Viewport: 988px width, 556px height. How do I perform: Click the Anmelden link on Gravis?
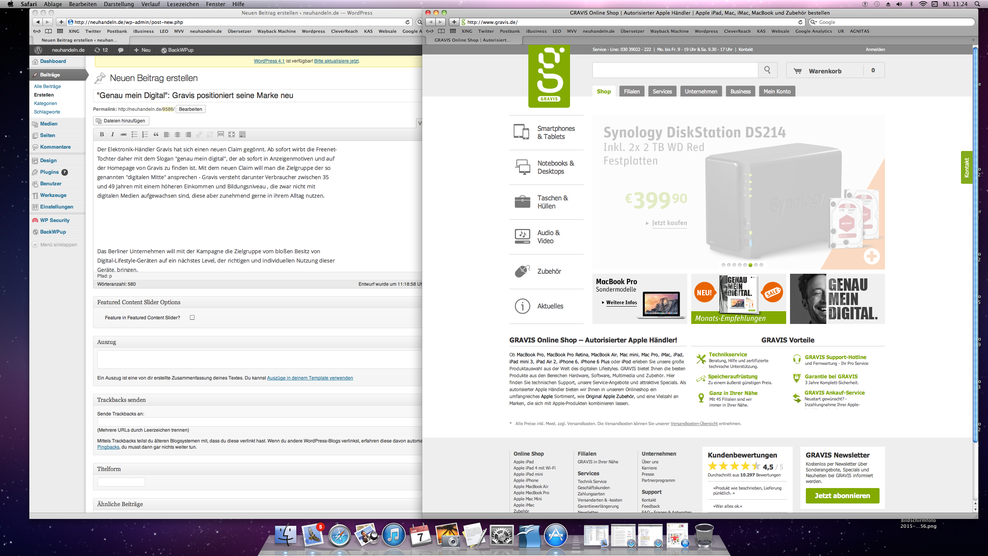[x=875, y=49]
